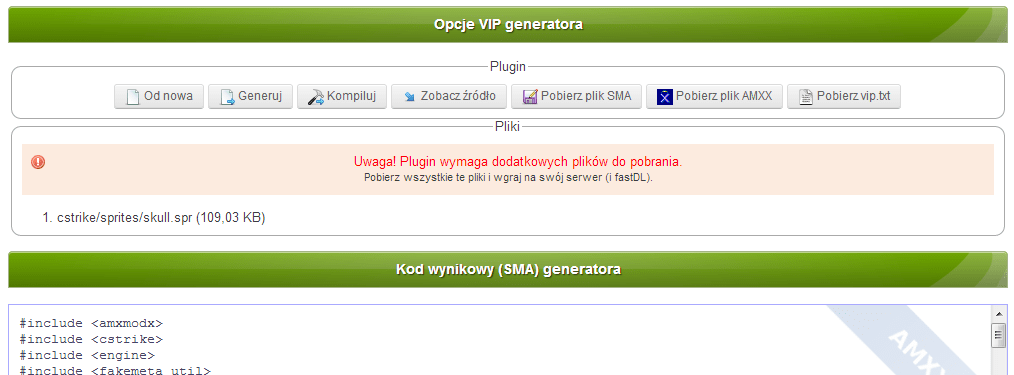Place cursor on the #include <fakemeta_util> line
Image resolution: width=1014 pixels, height=375 pixels.
(115, 370)
